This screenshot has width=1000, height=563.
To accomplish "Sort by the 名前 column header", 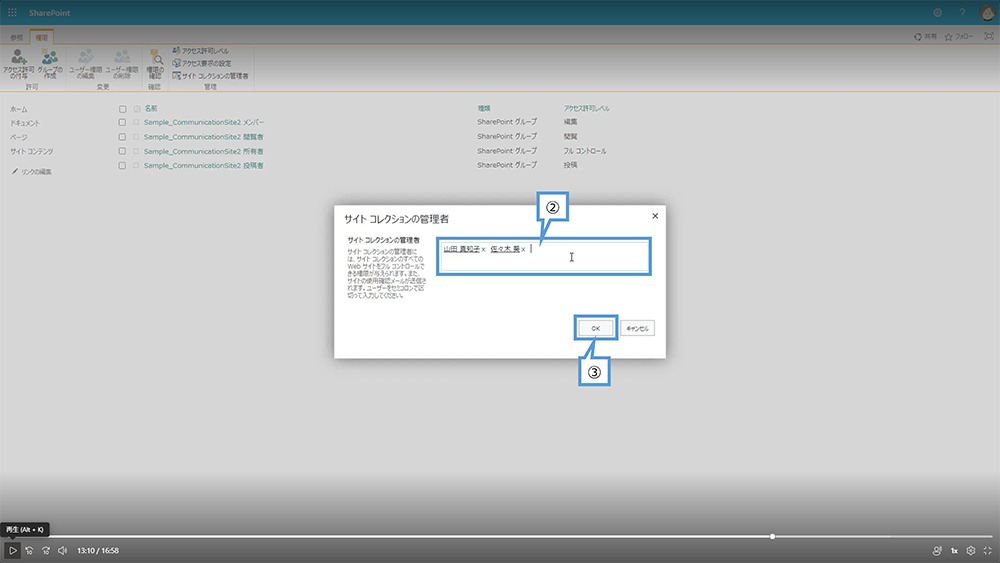I will coord(151,108).
